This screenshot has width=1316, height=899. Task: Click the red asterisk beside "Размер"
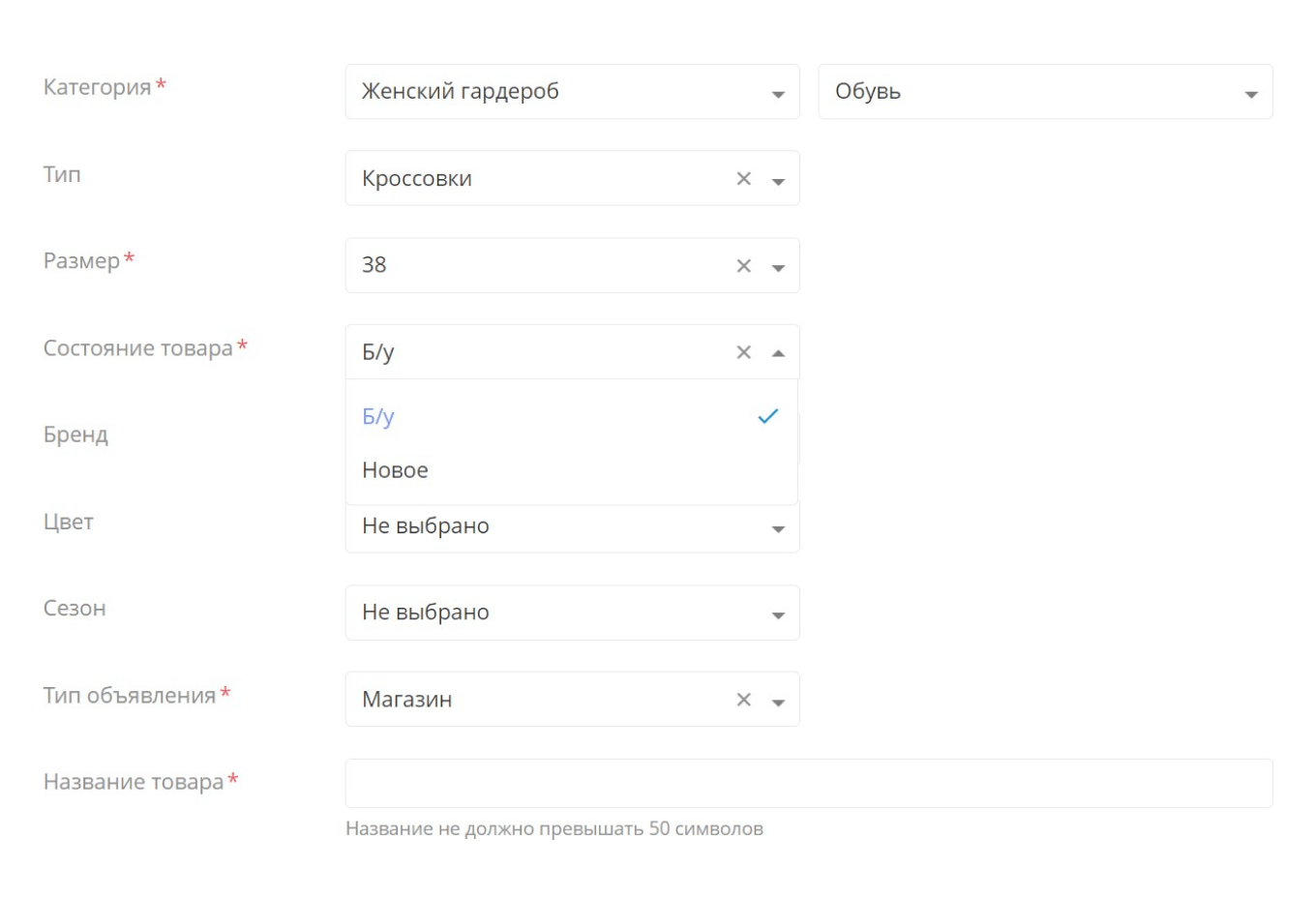(128, 259)
